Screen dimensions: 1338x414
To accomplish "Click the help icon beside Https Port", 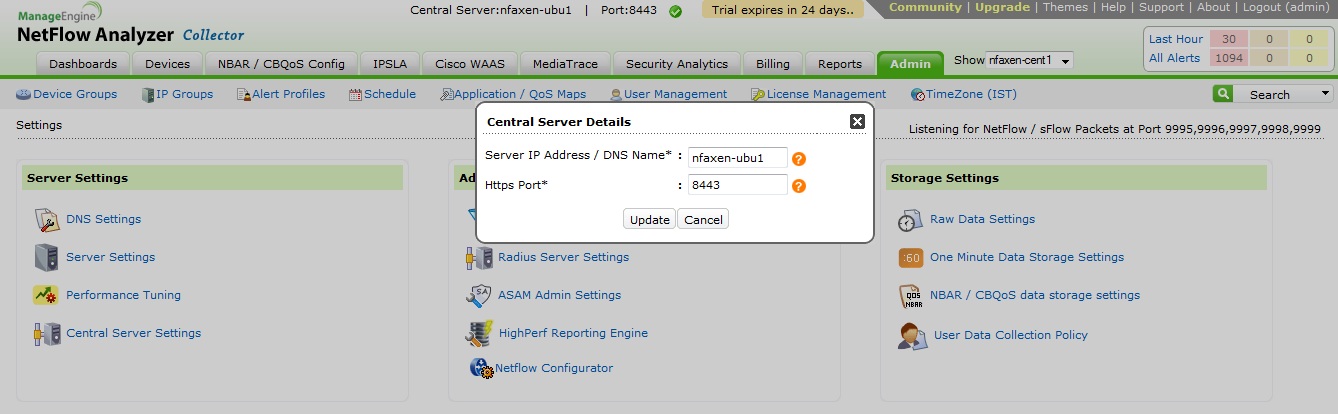I will [799, 186].
